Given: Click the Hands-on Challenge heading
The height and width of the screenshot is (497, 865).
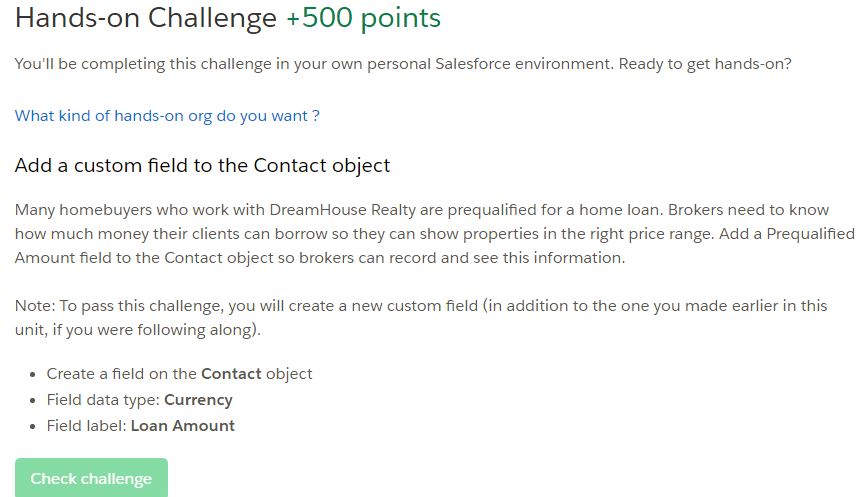Looking at the screenshot, I should 145,18.
